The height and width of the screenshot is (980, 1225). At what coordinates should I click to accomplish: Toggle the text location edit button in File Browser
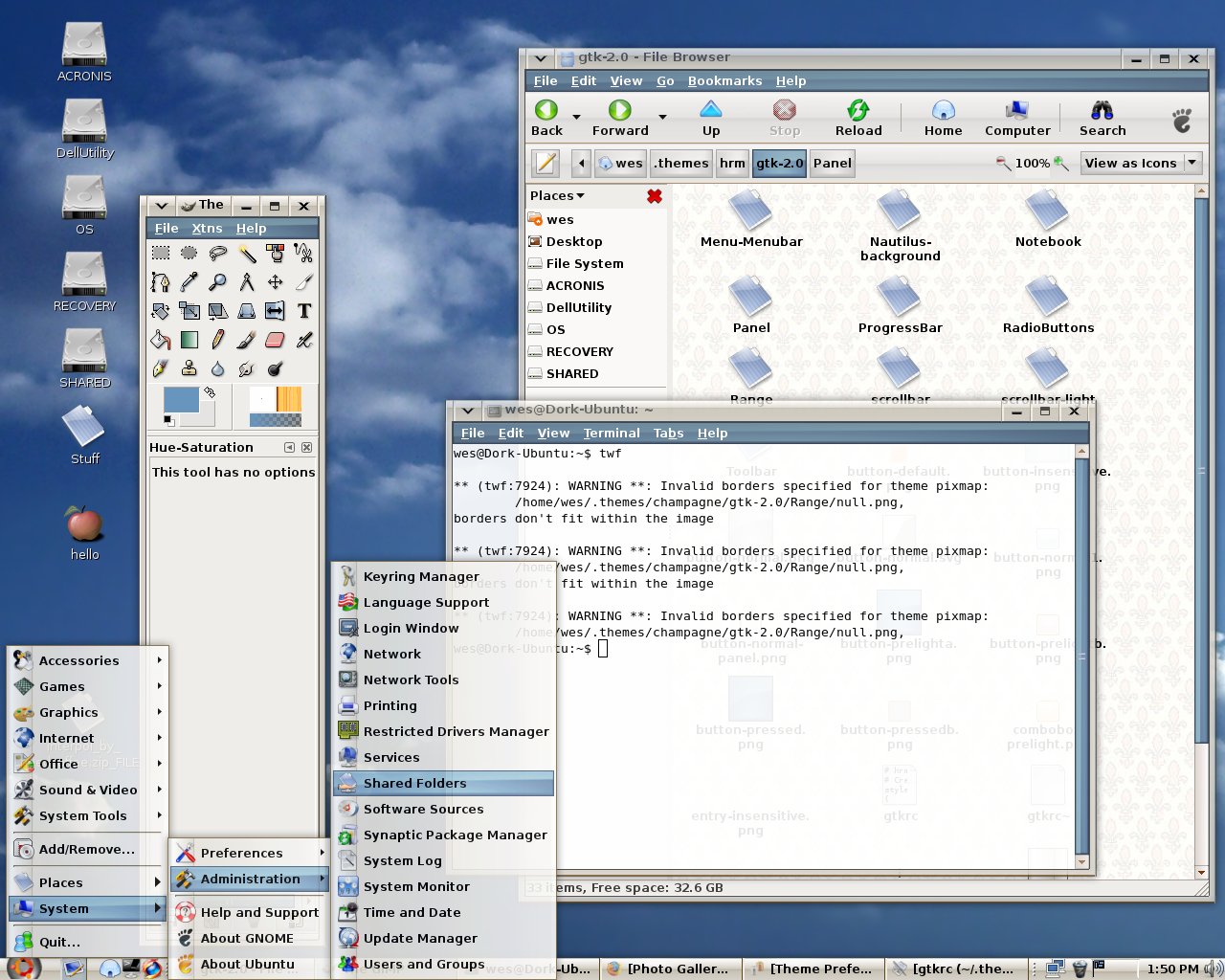coord(546,164)
